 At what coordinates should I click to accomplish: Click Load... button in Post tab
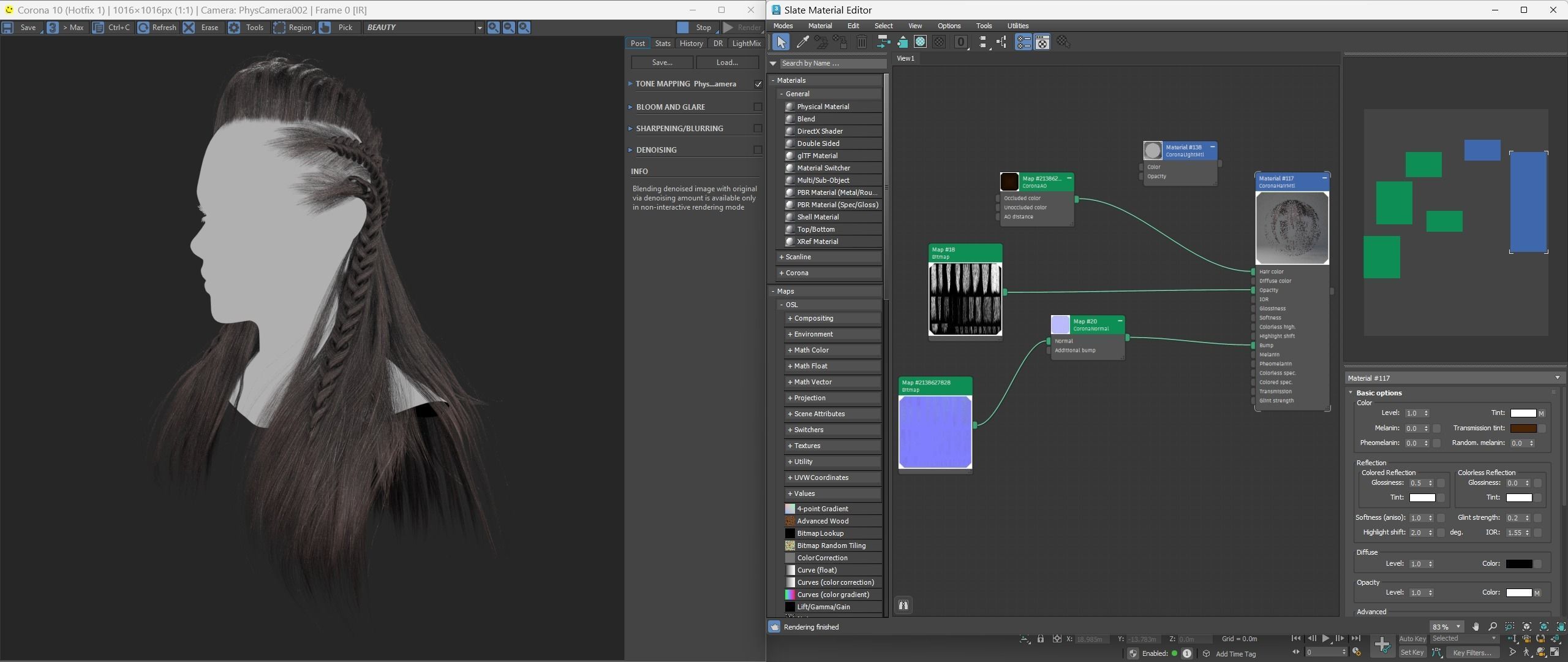pyautogui.click(x=727, y=63)
